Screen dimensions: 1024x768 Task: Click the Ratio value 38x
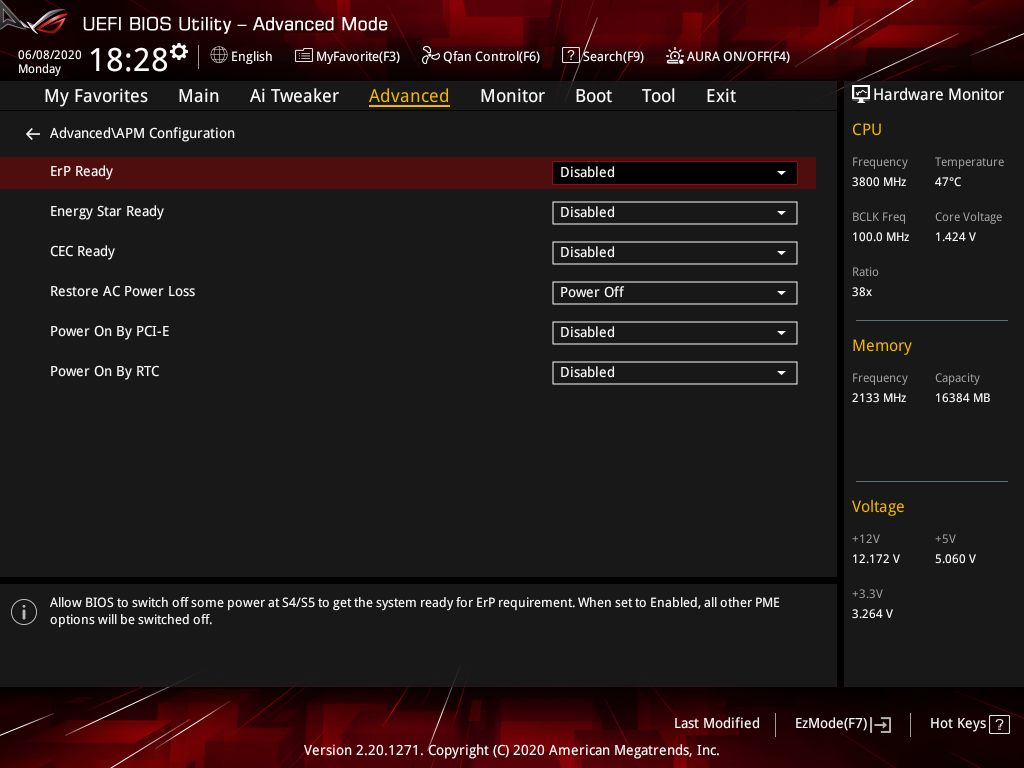862,292
